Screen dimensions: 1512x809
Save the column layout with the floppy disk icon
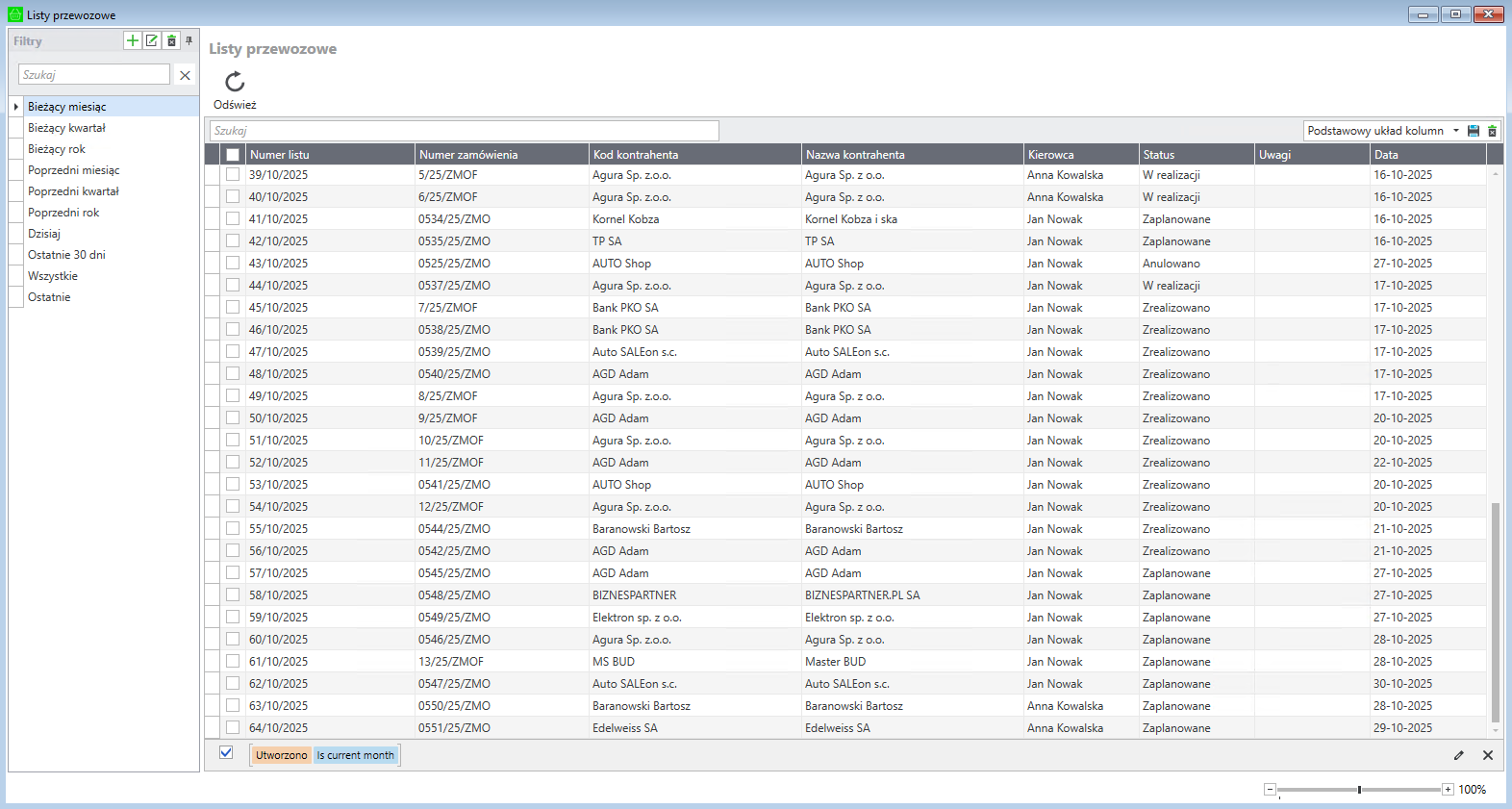(1474, 131)
